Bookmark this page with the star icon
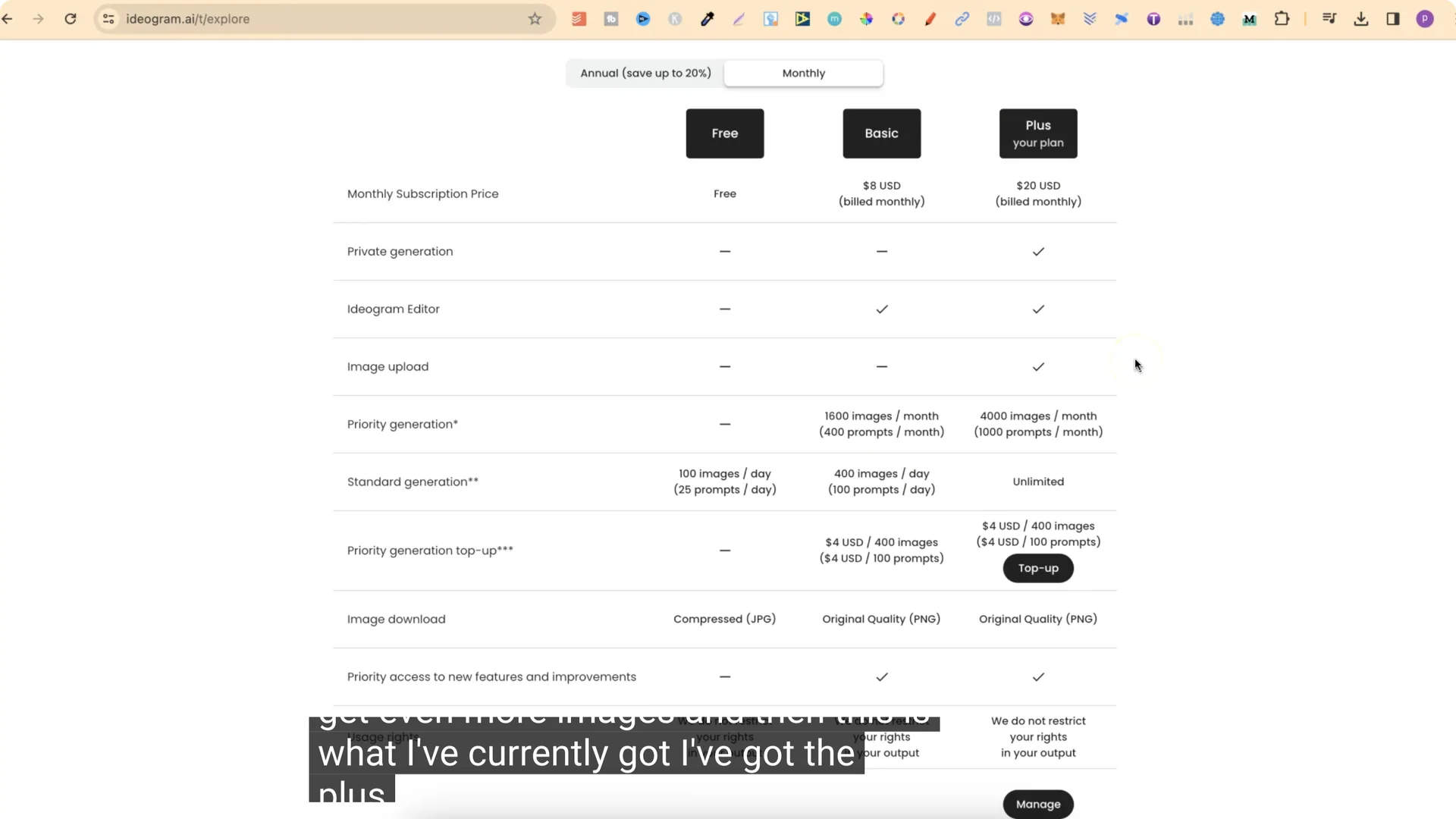This screenshot has height=819, width=1456. [535, 19]
